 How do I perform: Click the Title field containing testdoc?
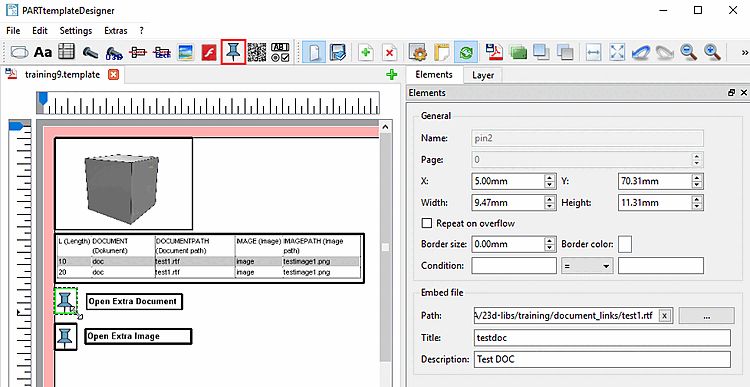[x=602, y=337]
